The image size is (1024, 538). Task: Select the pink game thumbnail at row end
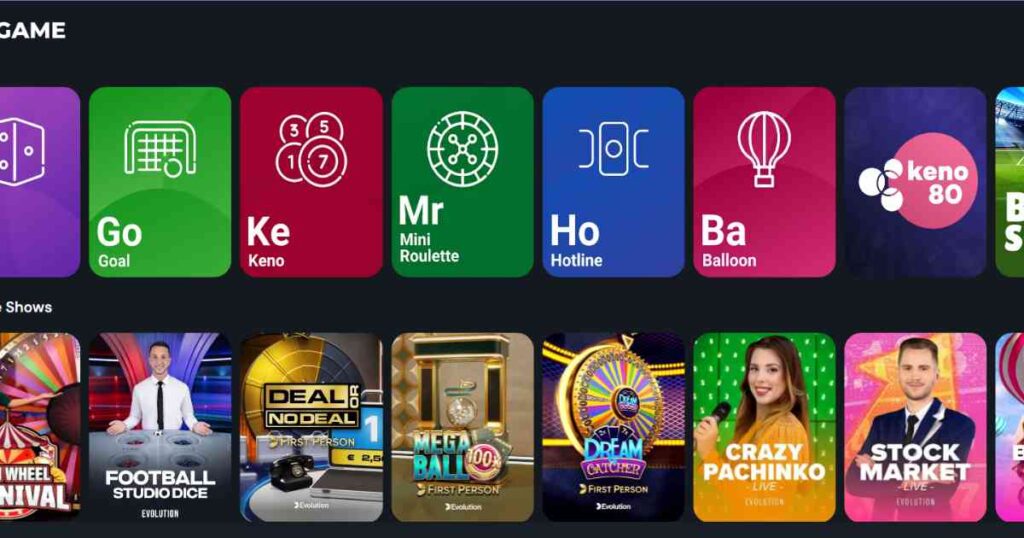point(1010,427)
